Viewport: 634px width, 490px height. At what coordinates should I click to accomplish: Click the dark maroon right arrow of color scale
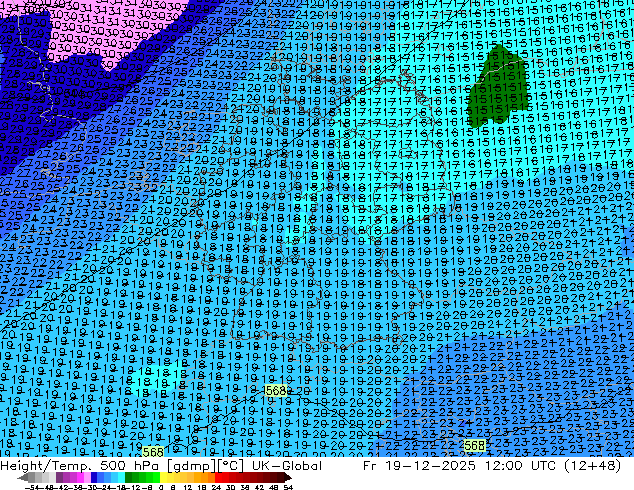coord(288,478)
